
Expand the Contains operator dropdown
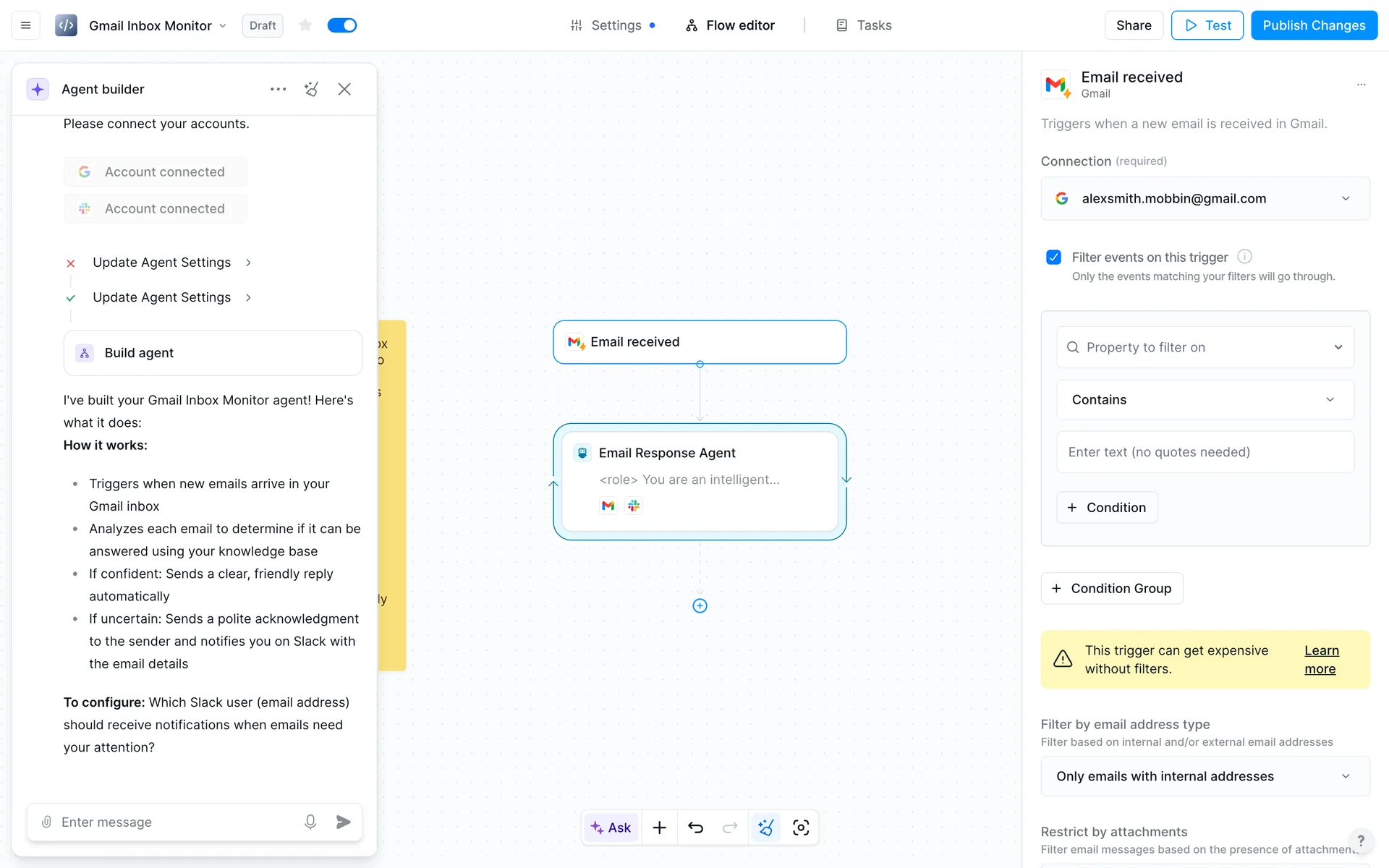coord(1205,400)
